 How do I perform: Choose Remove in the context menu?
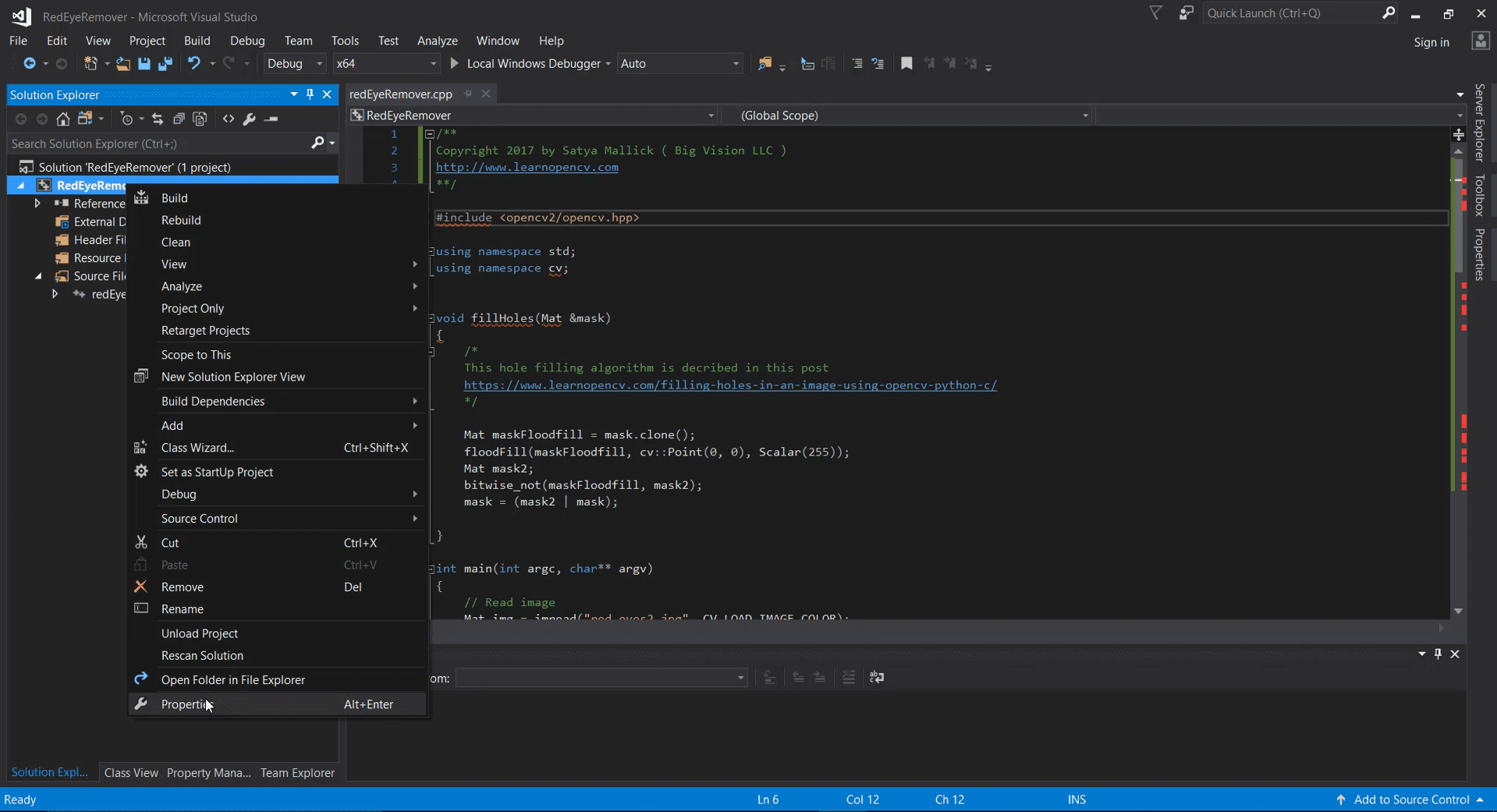tap(278, 587)
